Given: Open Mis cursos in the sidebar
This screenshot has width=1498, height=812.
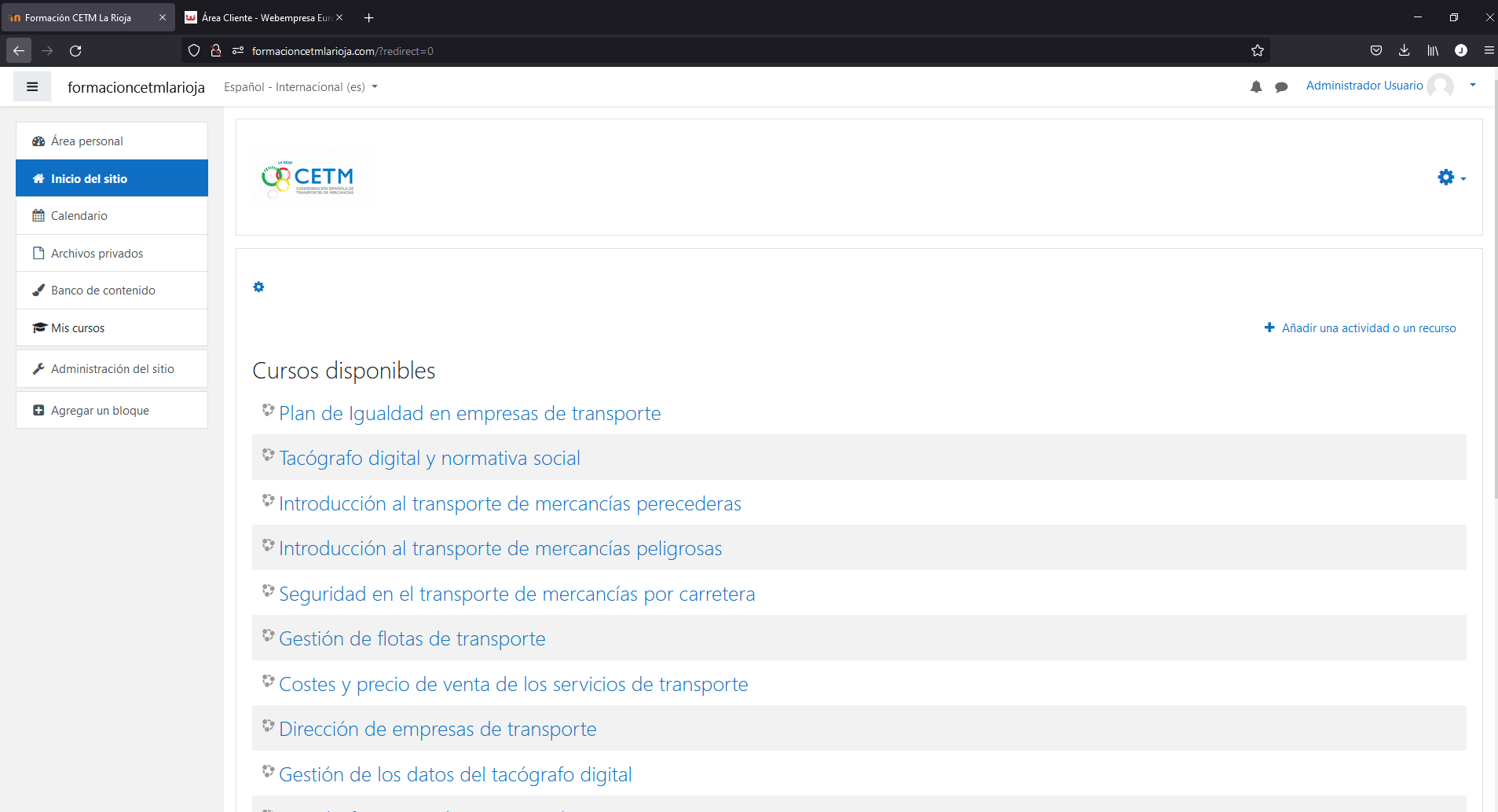Looking at the screenshot, I should pos(112,327).
